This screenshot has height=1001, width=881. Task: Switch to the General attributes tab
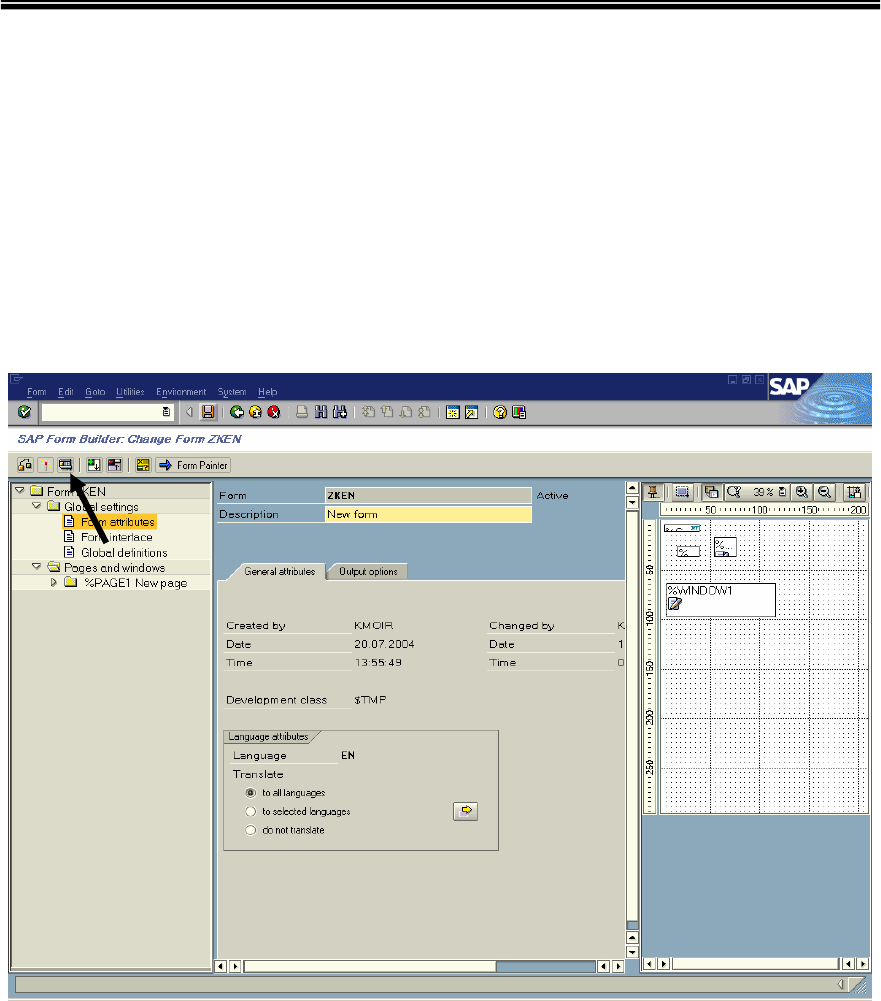click(x=280, y=571)
